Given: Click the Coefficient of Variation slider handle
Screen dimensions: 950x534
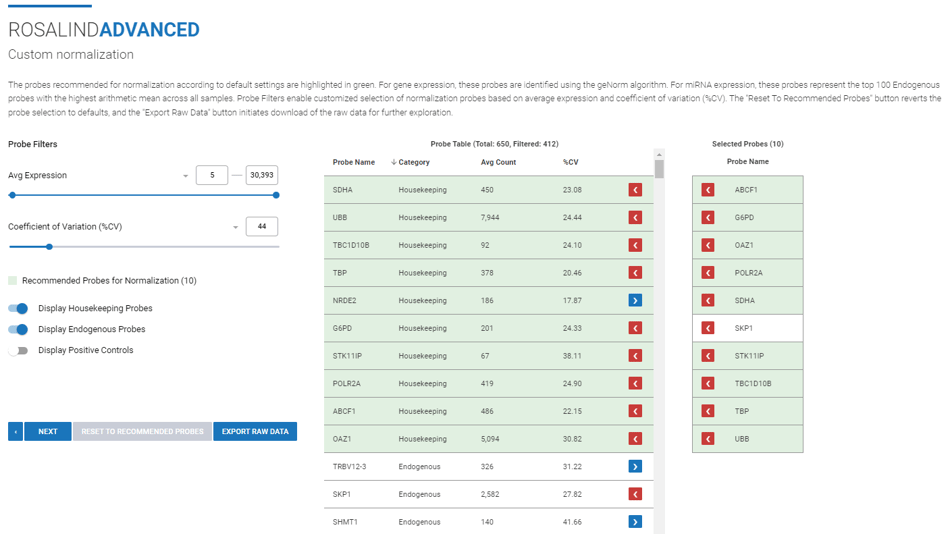Looking at the screenshot, I should pos(50,247).
